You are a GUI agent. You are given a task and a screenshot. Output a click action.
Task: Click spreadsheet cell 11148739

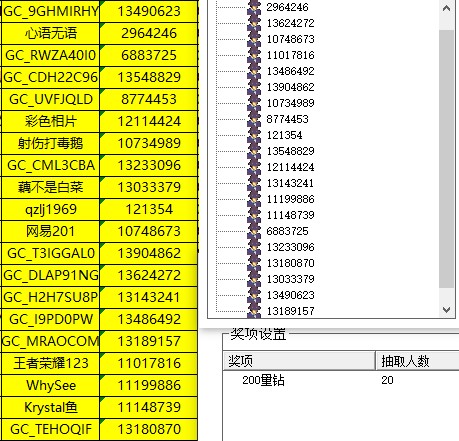click(149, 407)
